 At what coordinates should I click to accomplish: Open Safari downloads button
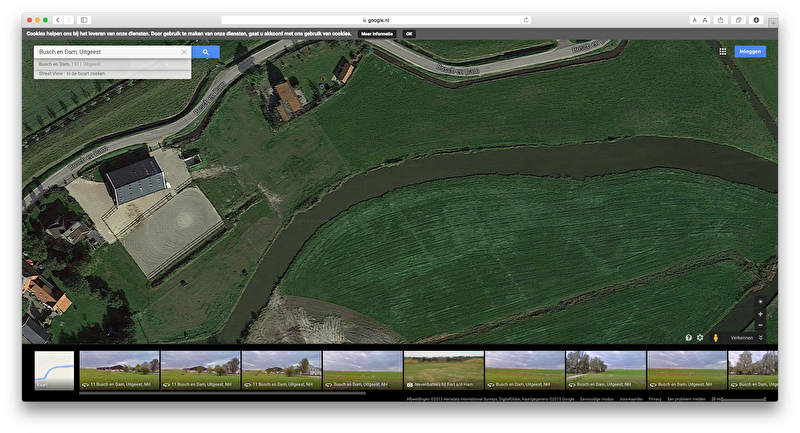[756, 20]
